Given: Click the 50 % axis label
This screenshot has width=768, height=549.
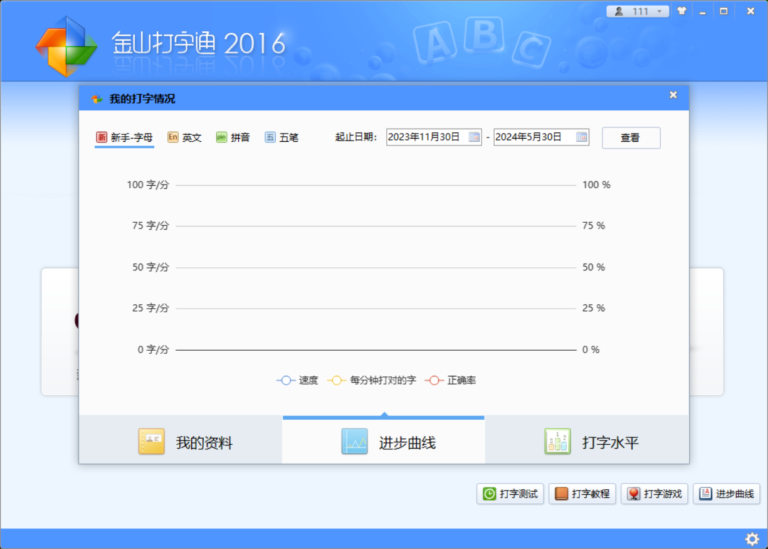Looking at the screenshot, I should pos(594,267).
